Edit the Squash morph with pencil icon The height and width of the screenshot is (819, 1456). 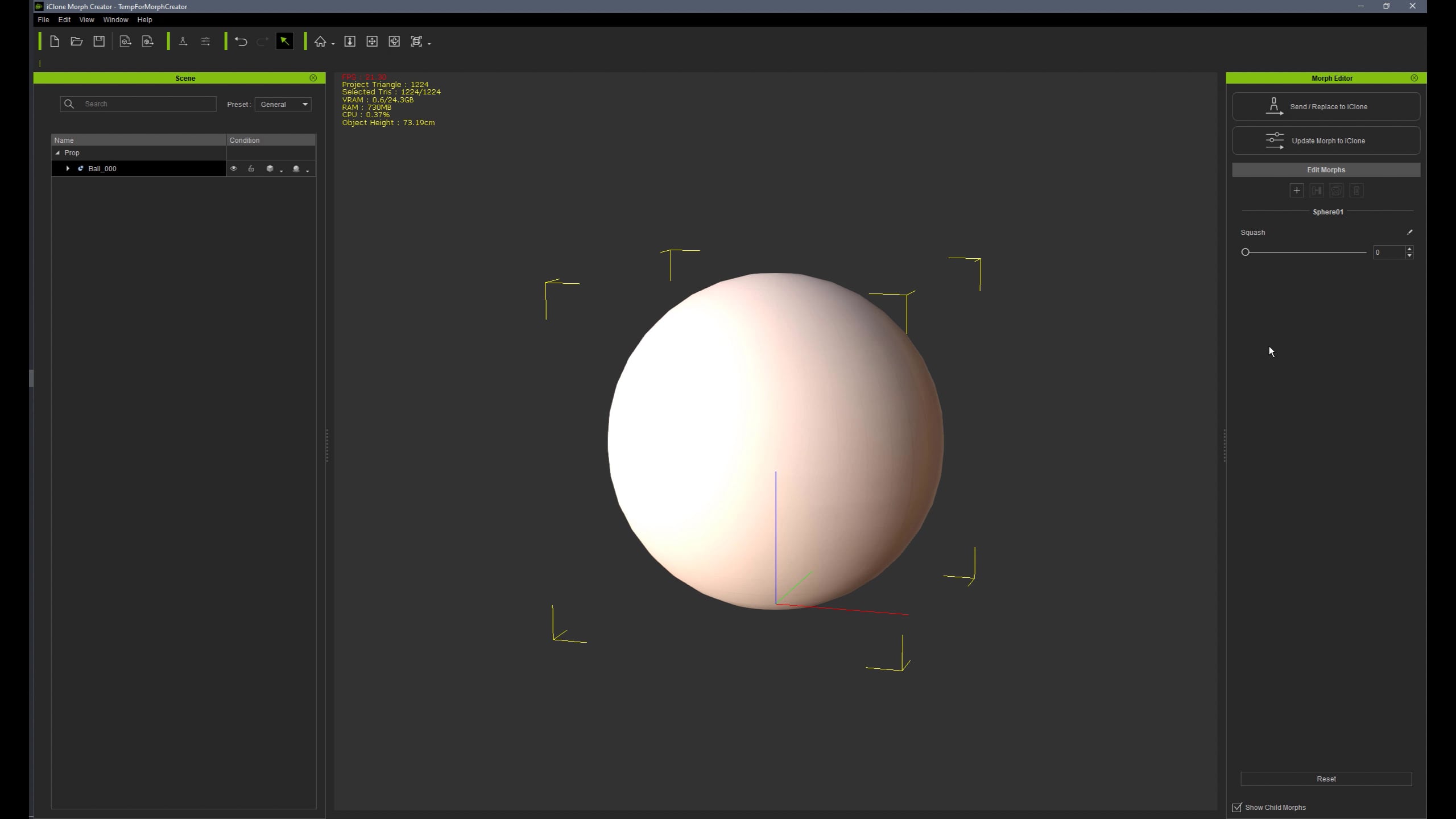click(x=1409, y=232)
